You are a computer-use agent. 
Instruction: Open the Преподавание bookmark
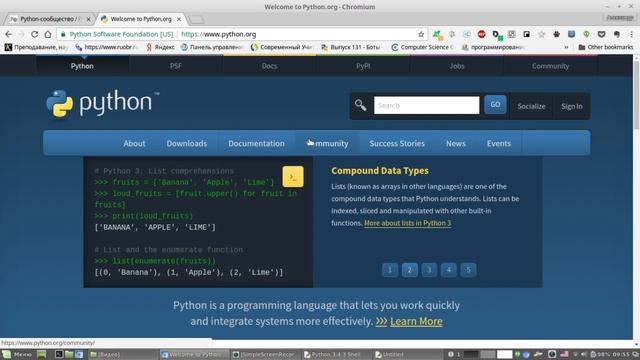(x=36, y=47)
